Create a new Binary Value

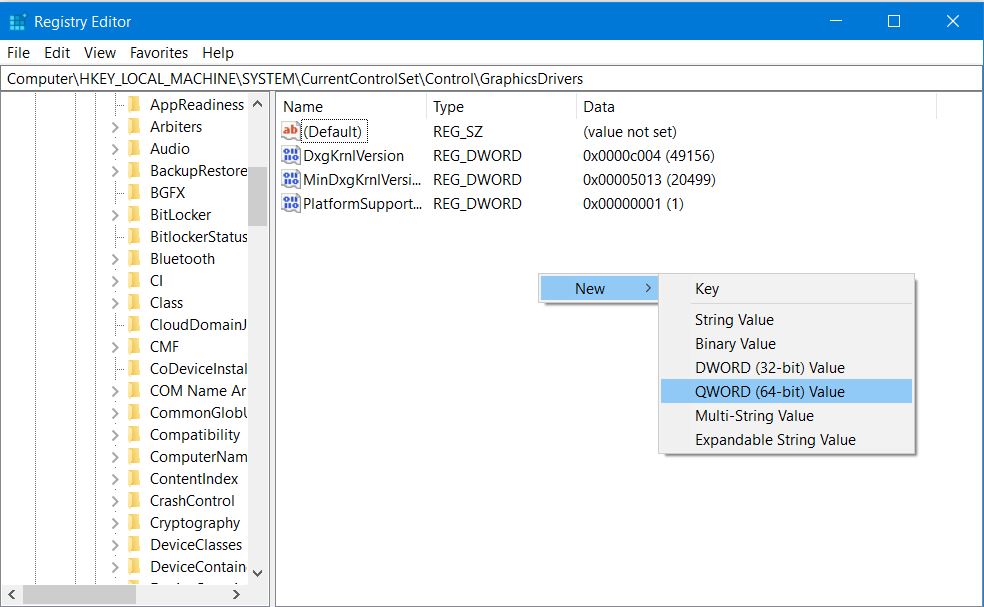pyautogui.click(x=786, y=343)
